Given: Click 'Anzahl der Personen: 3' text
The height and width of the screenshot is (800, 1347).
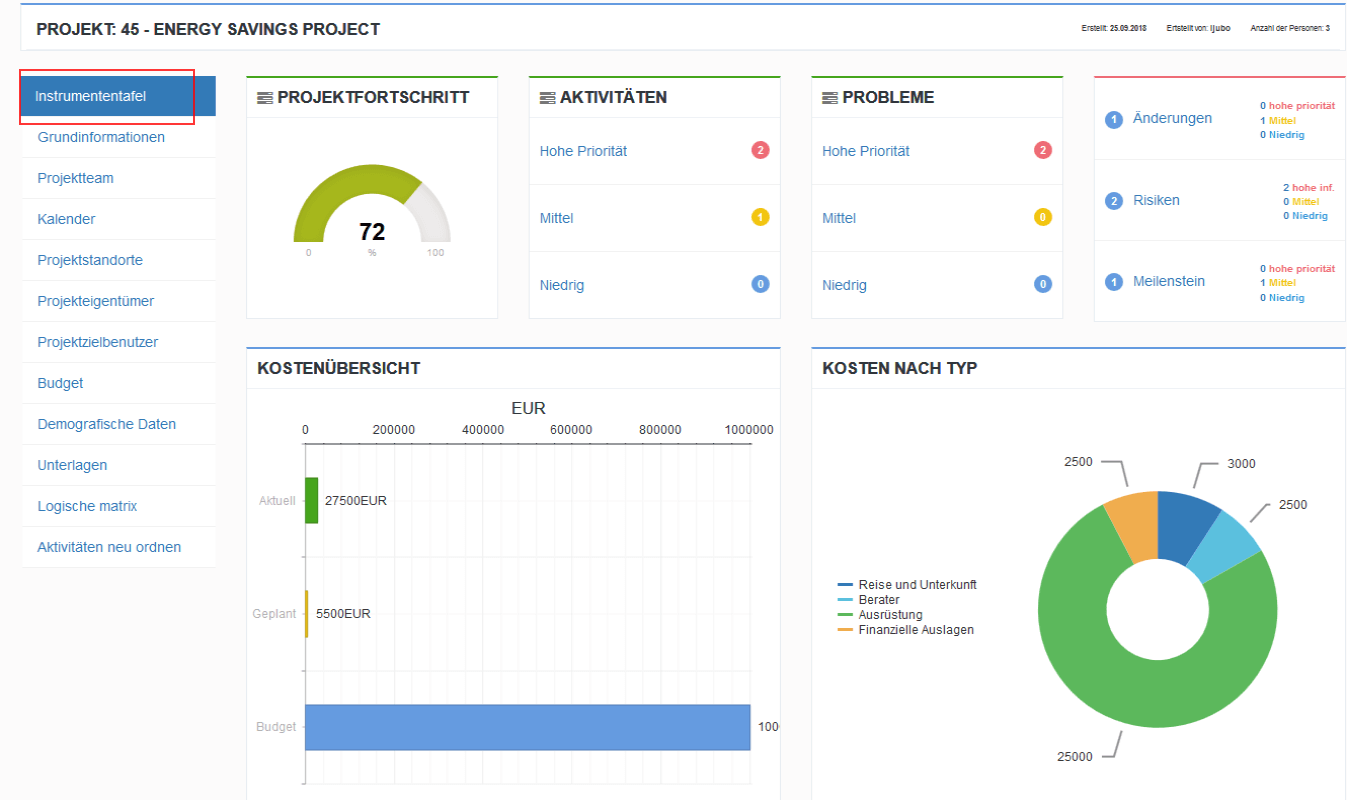Looking at the screenshot, I should [x=1290, y=28].
